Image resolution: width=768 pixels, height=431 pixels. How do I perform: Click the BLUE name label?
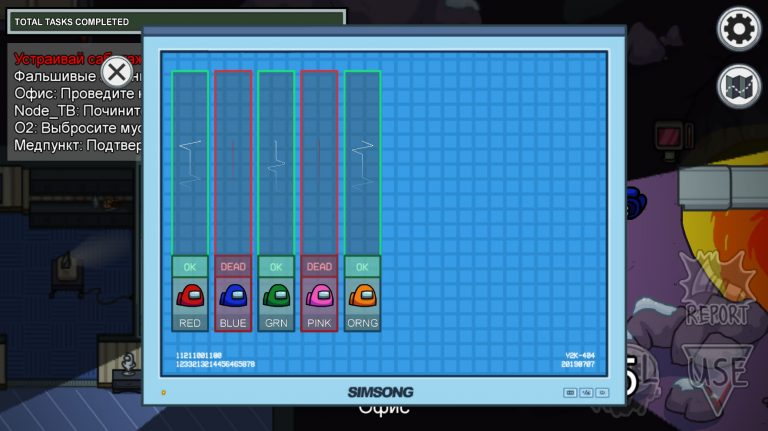(x=233, y=323)
